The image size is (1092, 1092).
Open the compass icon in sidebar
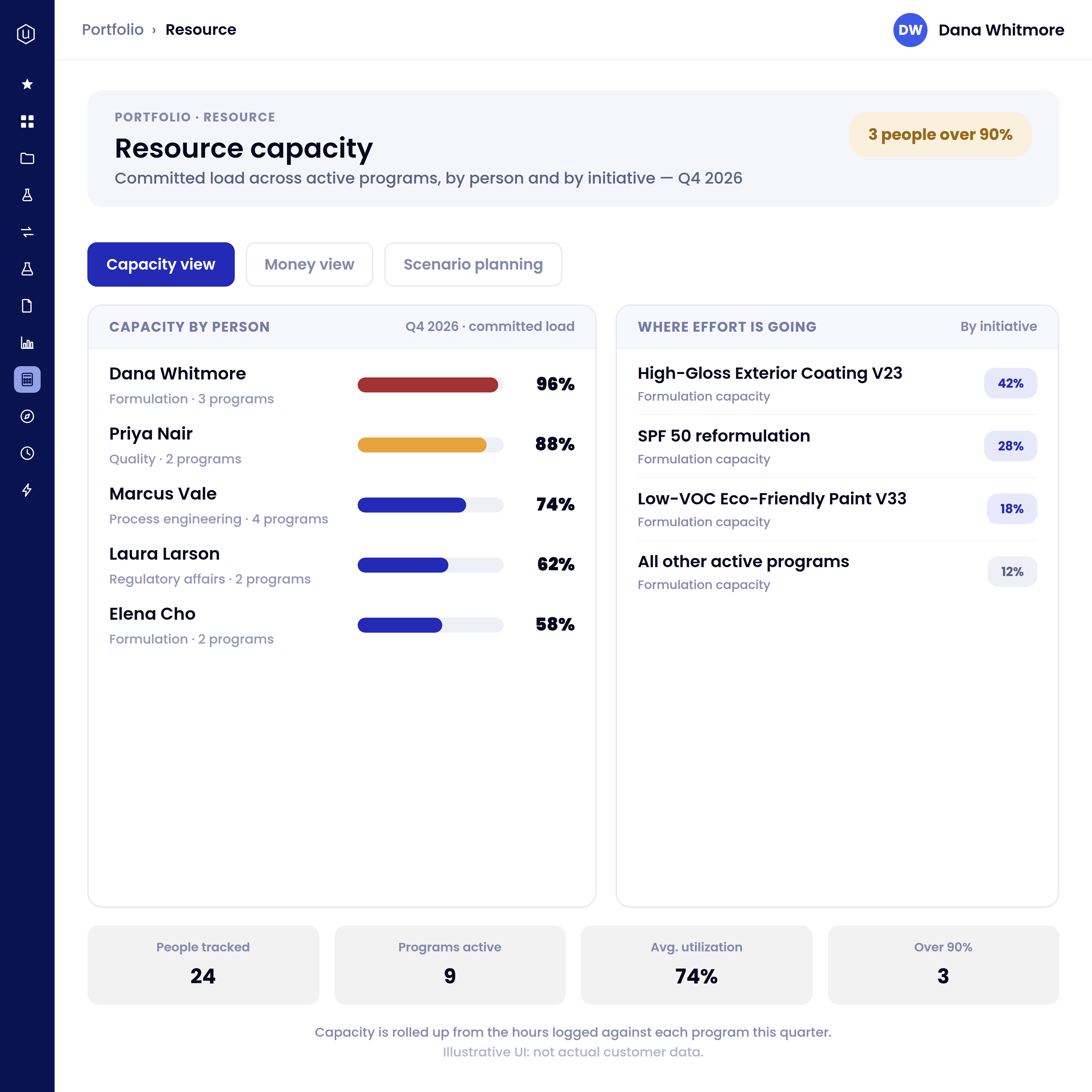click(x=27, y=417)
